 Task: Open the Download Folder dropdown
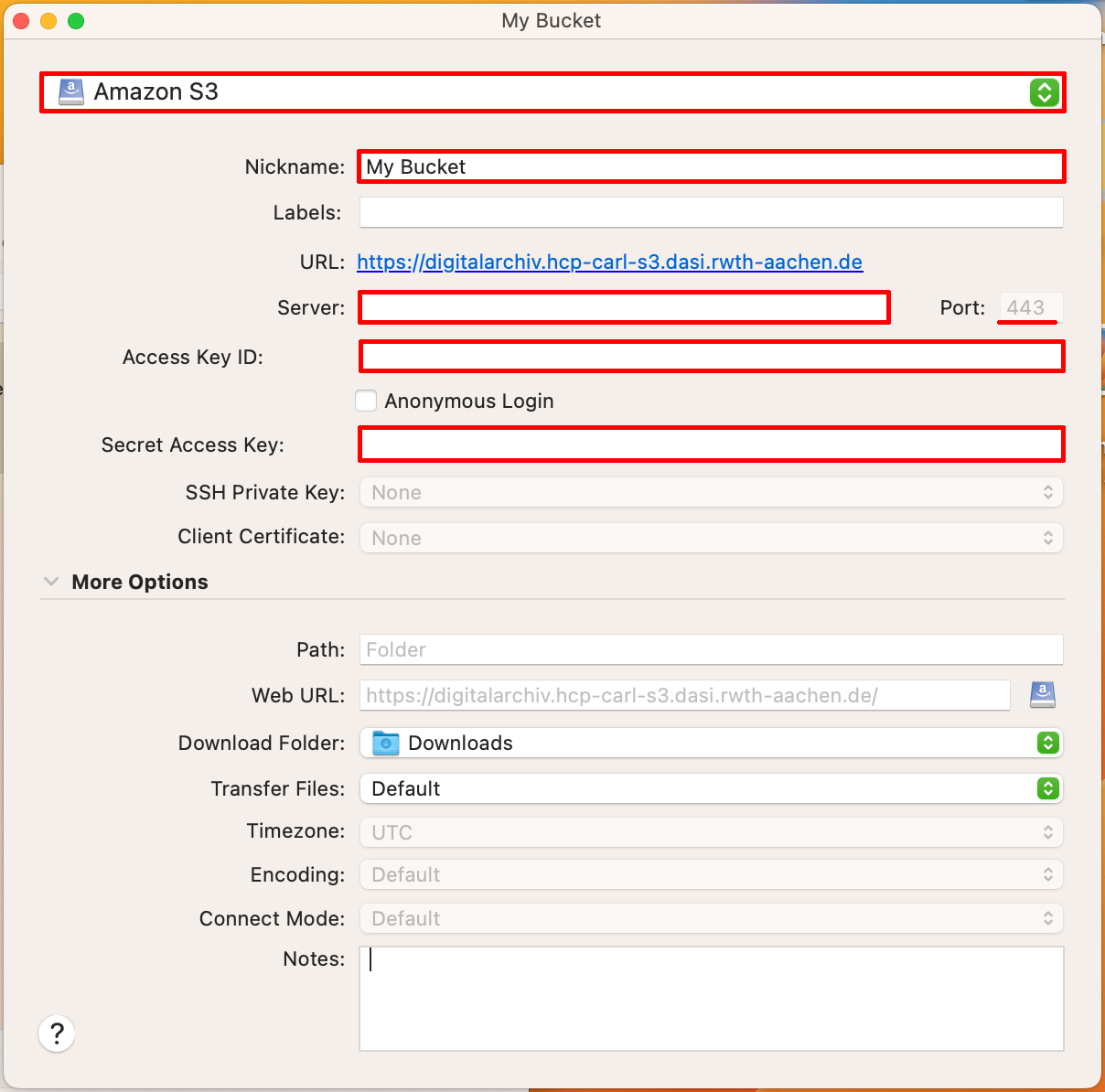click(x=712, y=743)
